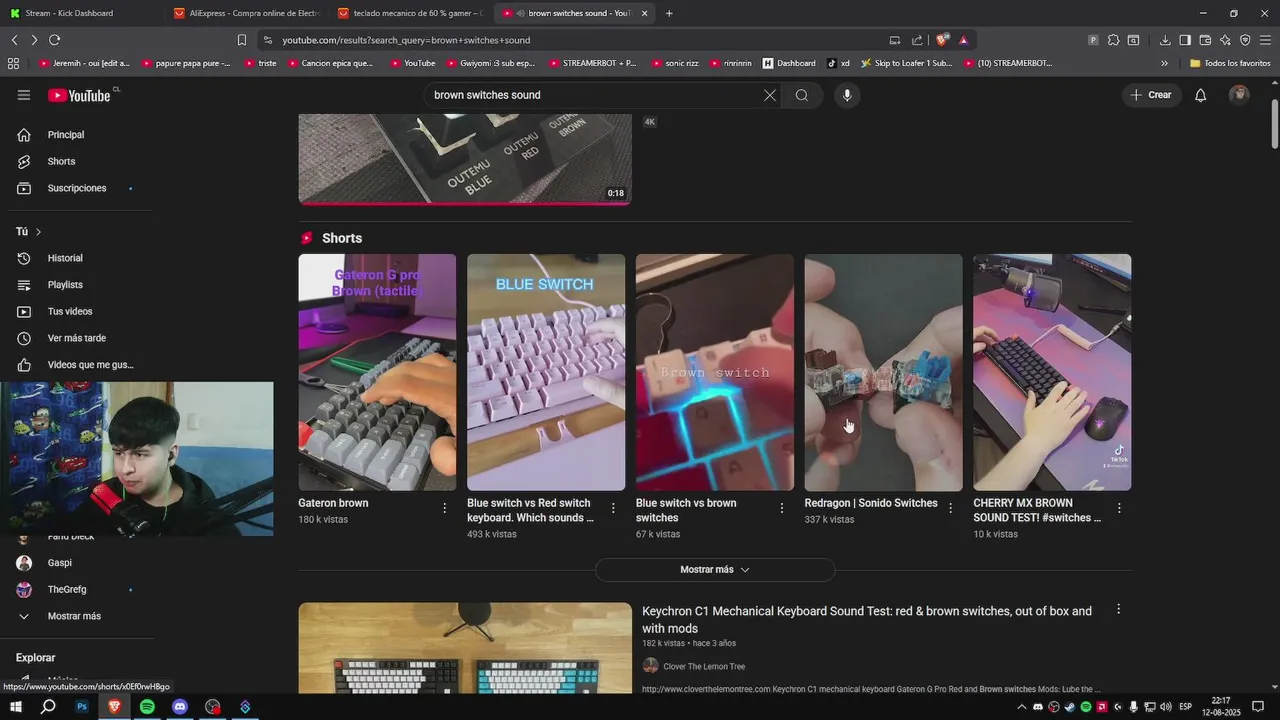Open the Skip to Loafer bookmark

pos(905,63)
